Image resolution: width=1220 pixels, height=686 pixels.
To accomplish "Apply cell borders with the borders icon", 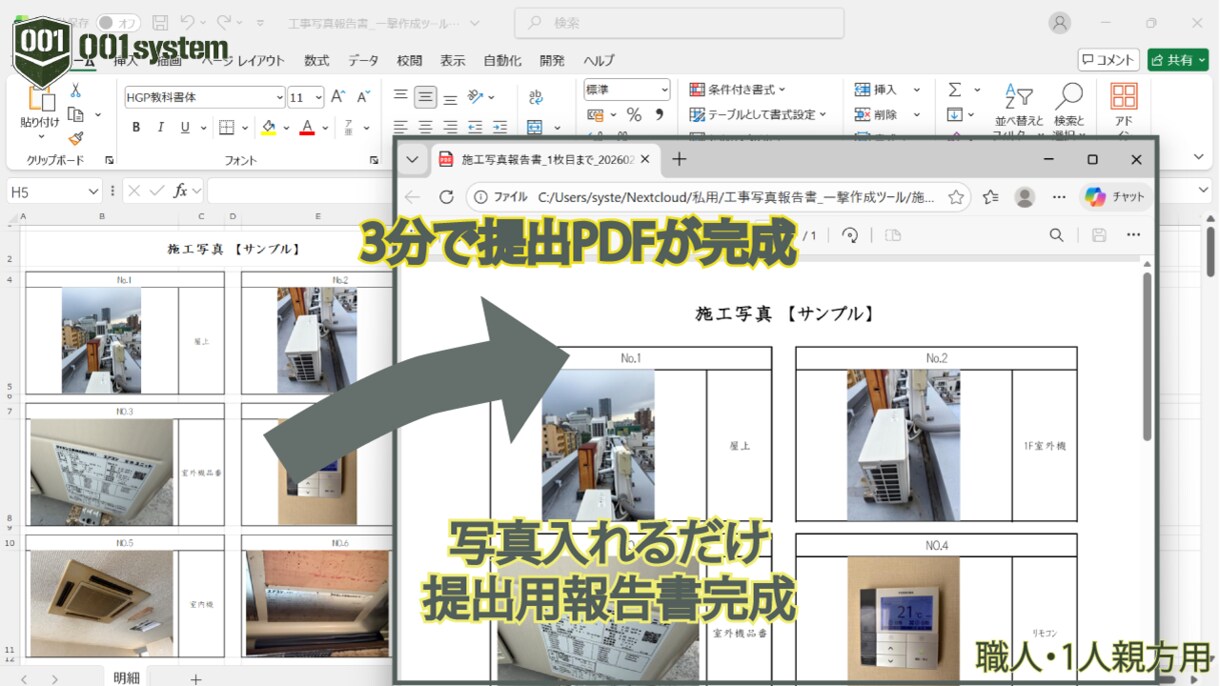I will pos(226,127).
